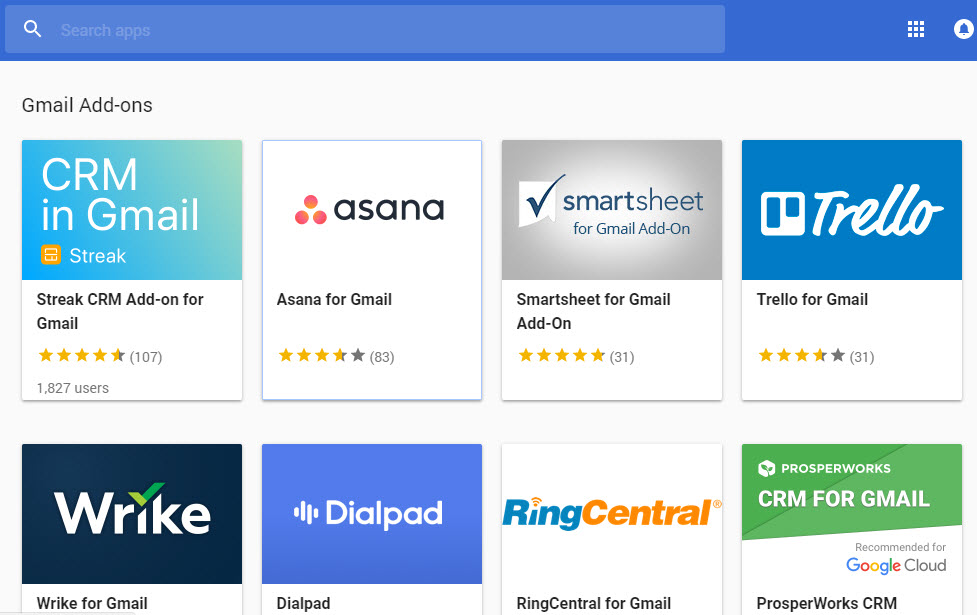Select the RingCentral logo tile

click(612, 513)
